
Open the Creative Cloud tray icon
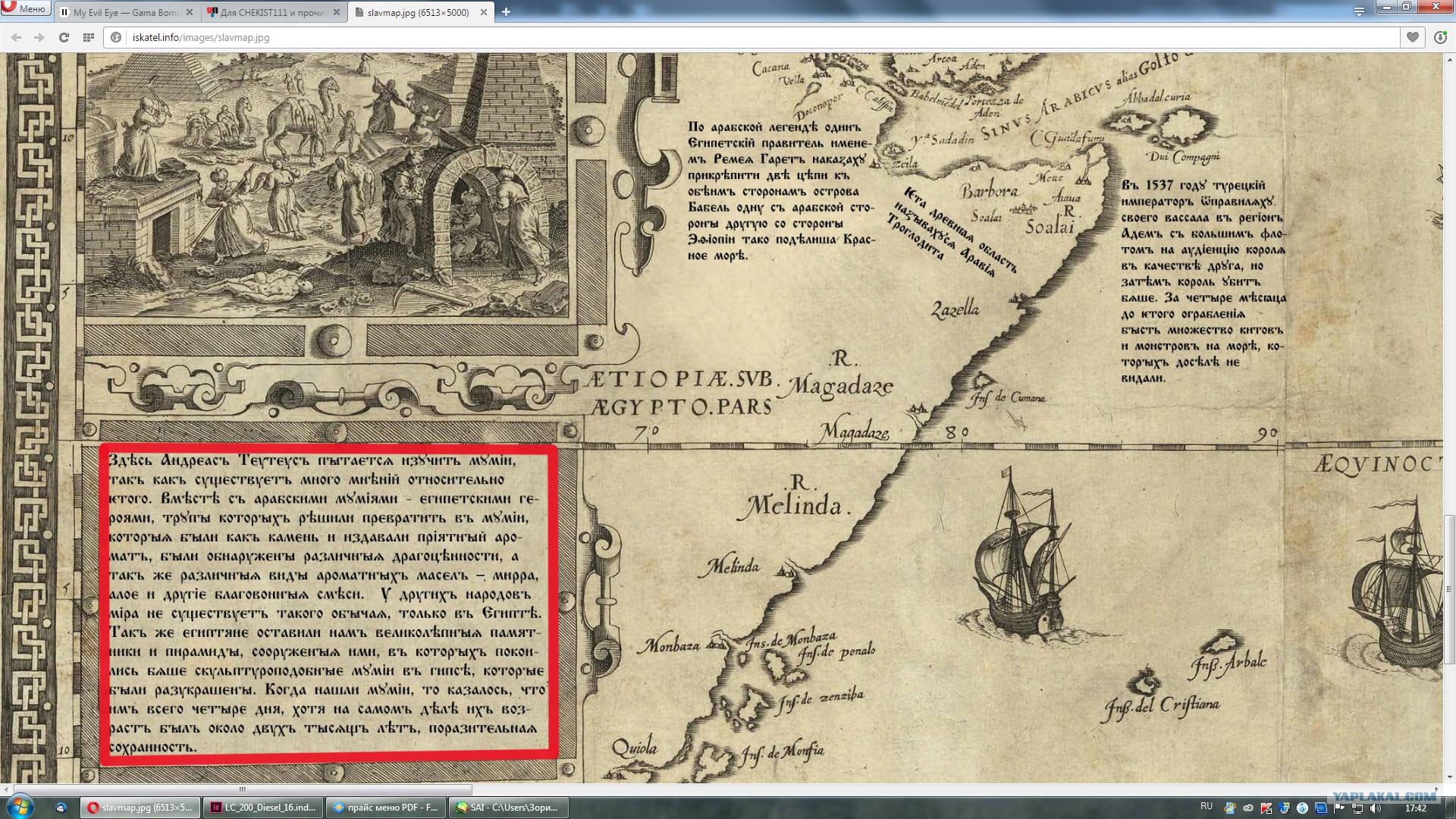[x=1248, y=808]
